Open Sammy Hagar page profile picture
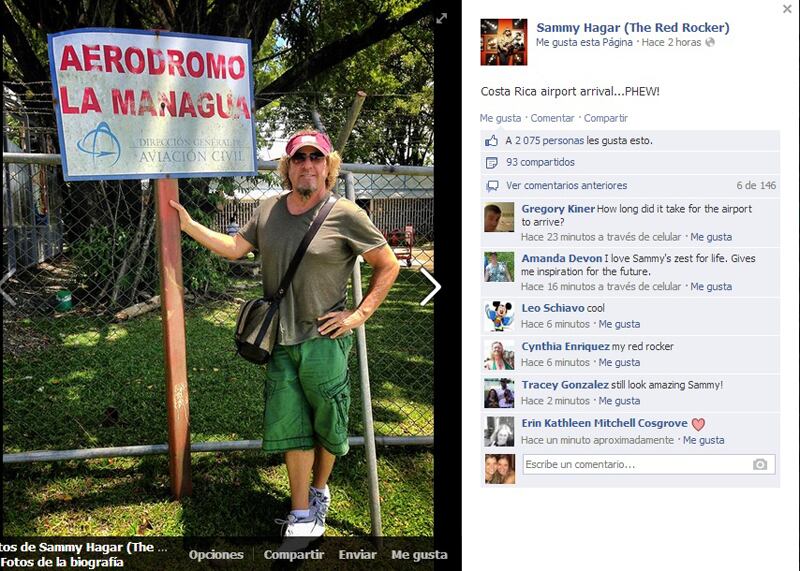800x571 pixels. click(x=504, y=42)
